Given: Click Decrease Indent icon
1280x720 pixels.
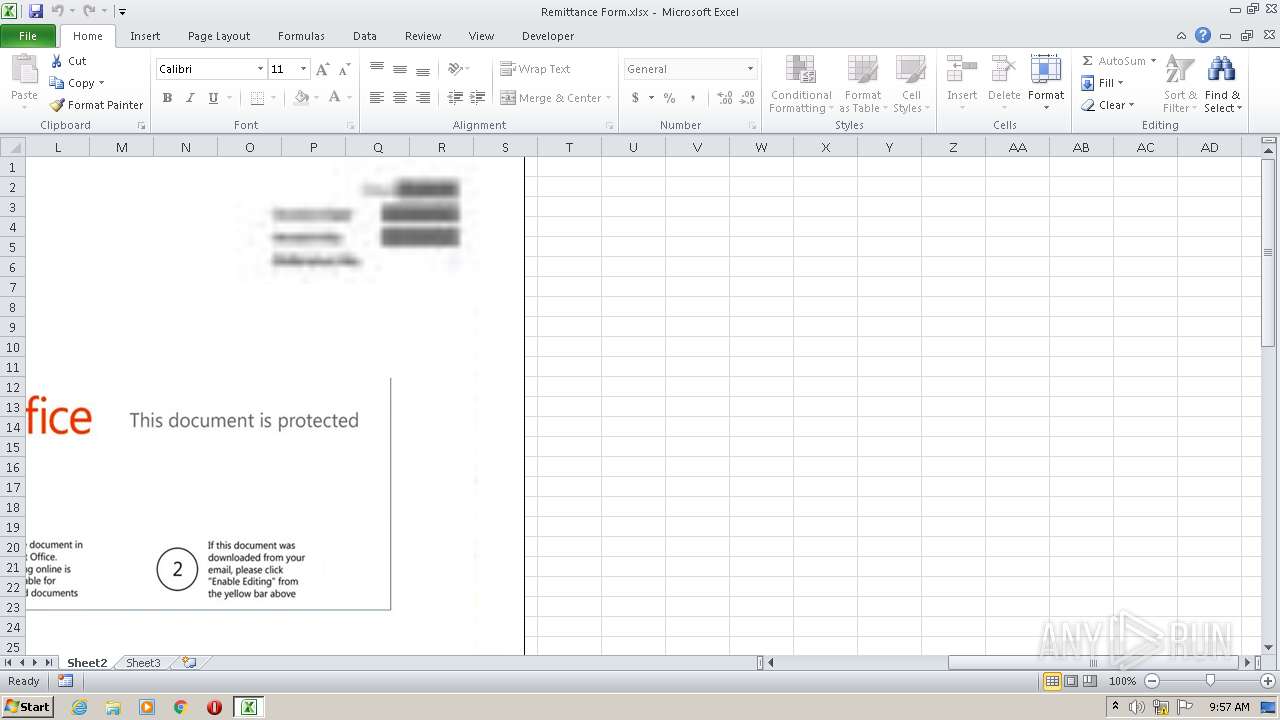Looking at the screenshot, I should point(455,98).
